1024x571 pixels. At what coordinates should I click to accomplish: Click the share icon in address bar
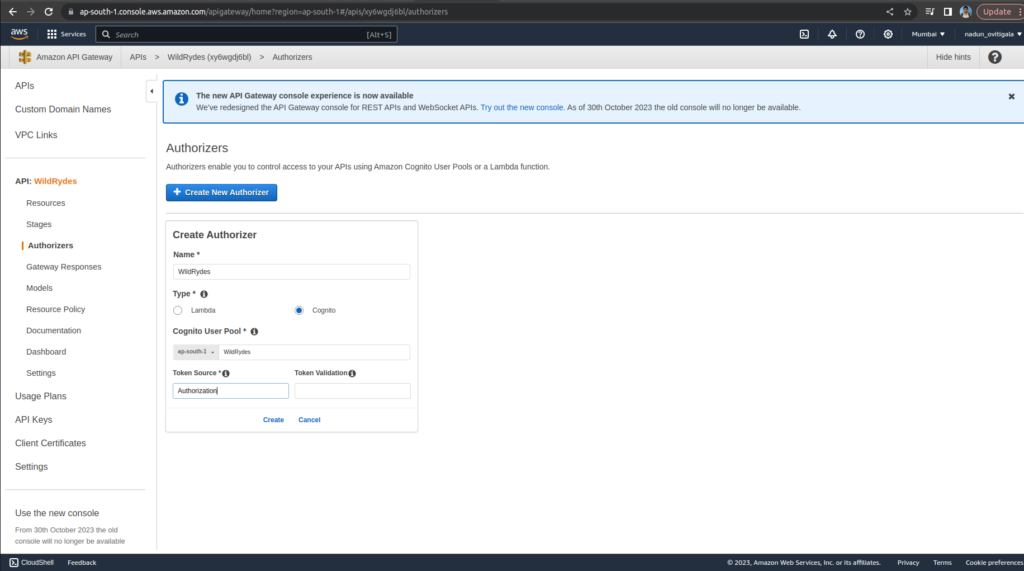[x=889, y=12]
